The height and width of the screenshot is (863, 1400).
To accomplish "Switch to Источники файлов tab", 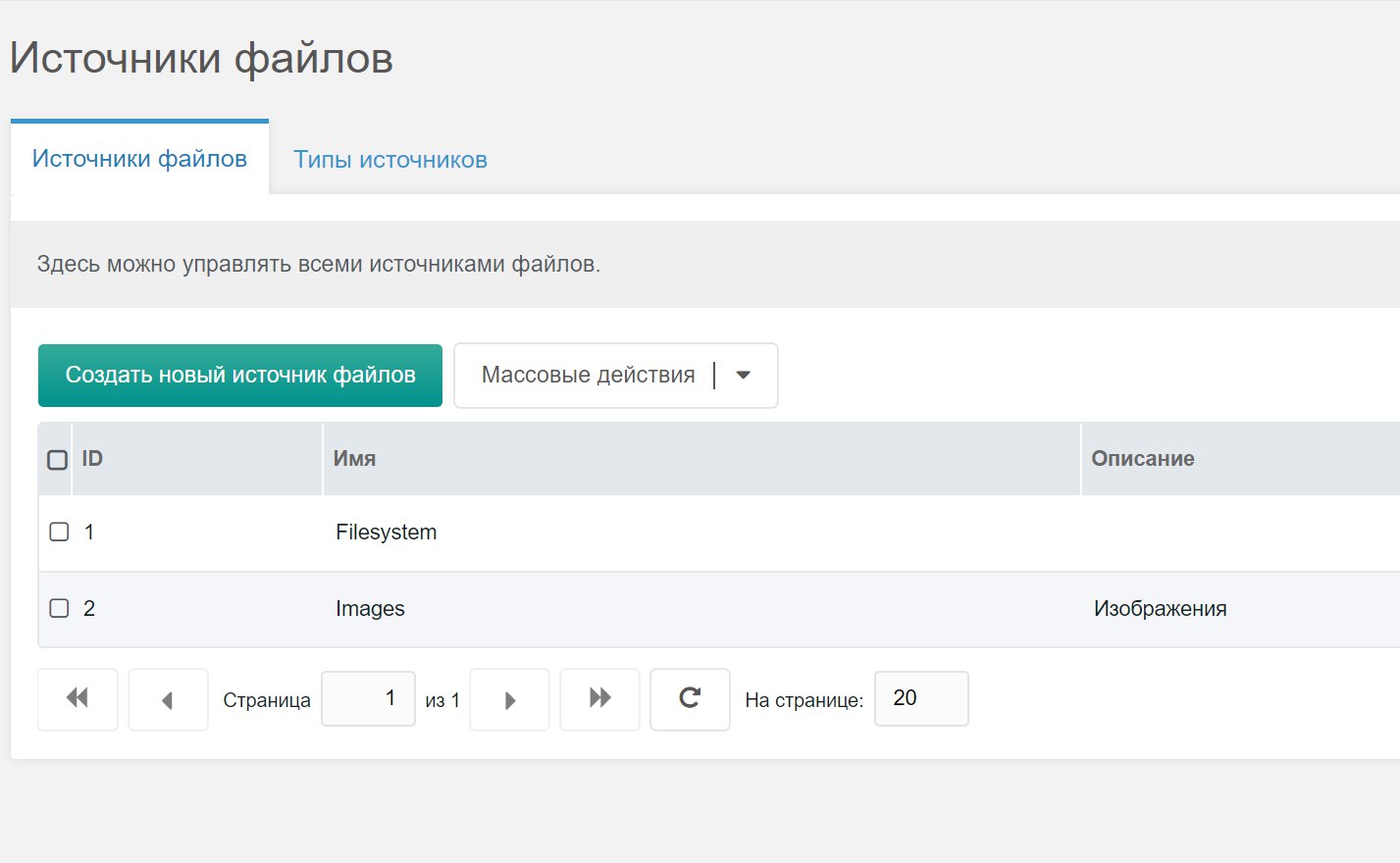I will pos(139,158).
